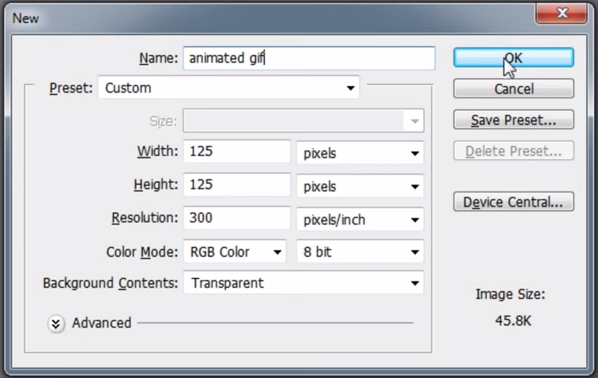598x378 pixels.
Task: Click the 45.8K image size value
Action: pyautogui.click(x=513, y=321)
